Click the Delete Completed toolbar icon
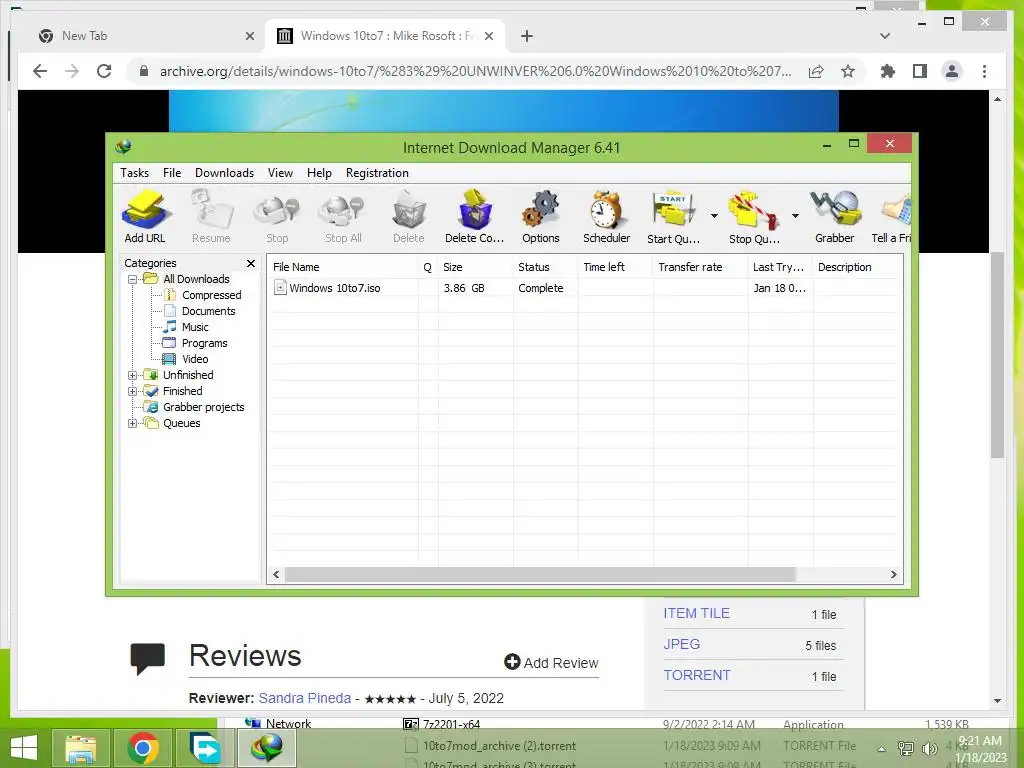Image resolution: width=1024 pixels, height=768 pixels. (x=474, y=216)
